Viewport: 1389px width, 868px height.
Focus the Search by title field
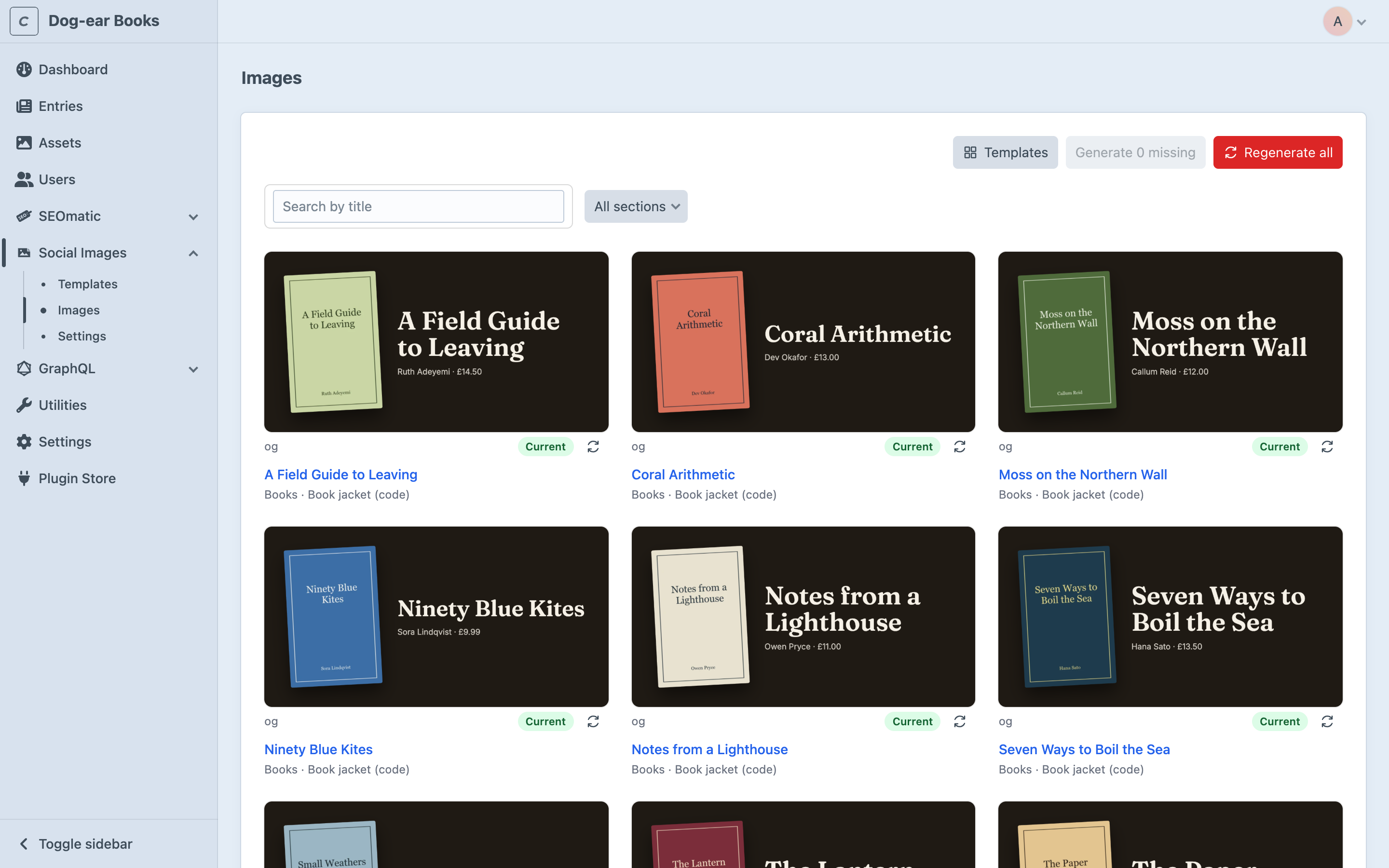click(419, 206)
